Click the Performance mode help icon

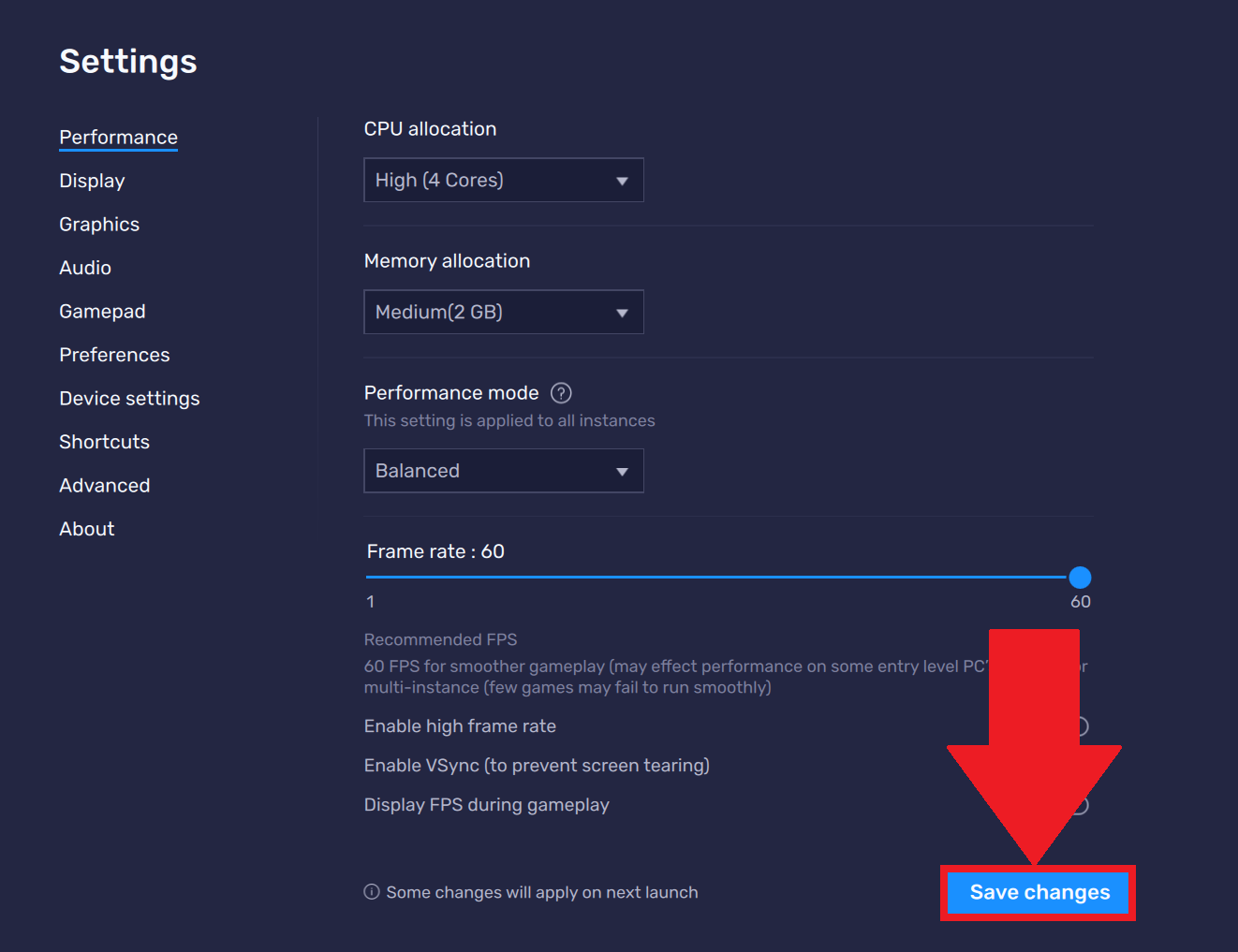pos(561,393)
